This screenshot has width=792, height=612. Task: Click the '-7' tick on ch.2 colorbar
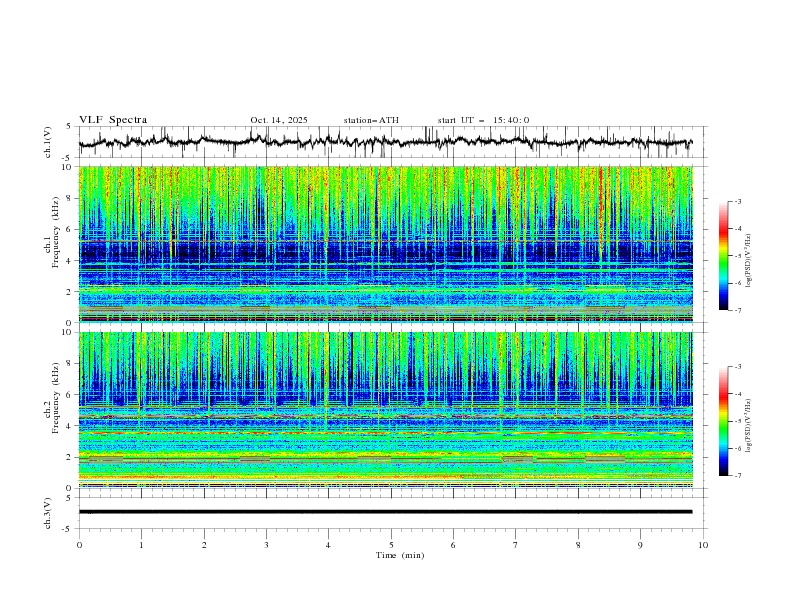tap(737, 476)
